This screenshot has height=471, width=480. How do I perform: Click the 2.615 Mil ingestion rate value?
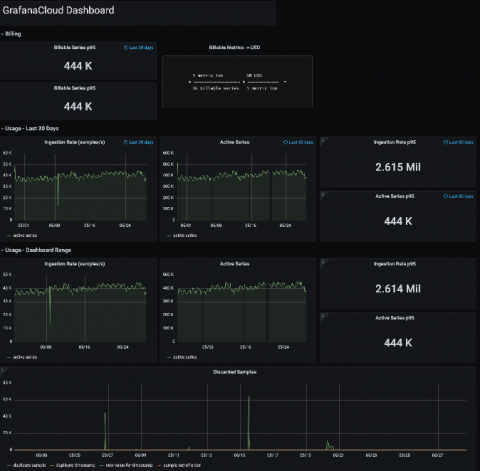click(x=398, y=167)
